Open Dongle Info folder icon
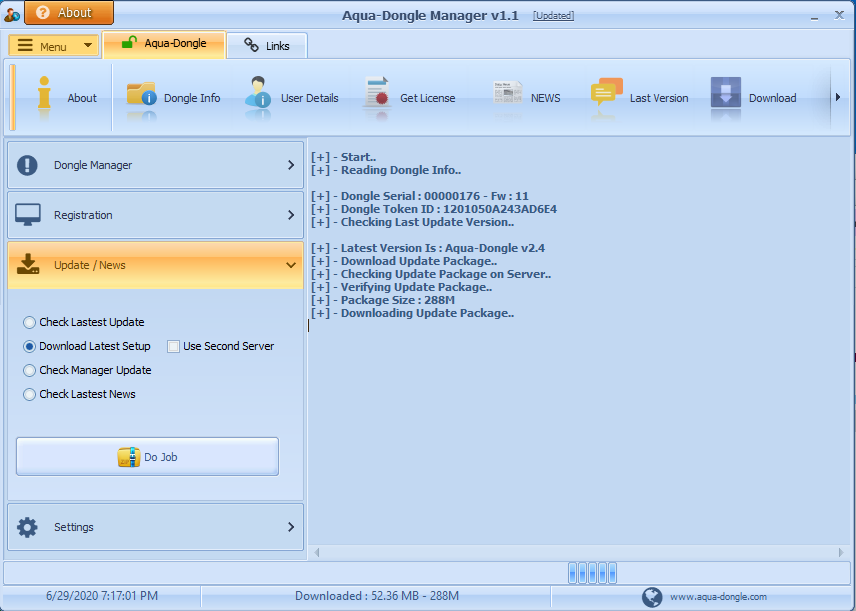The height and width of the screenshot is (611, 856). coord(141,94)
